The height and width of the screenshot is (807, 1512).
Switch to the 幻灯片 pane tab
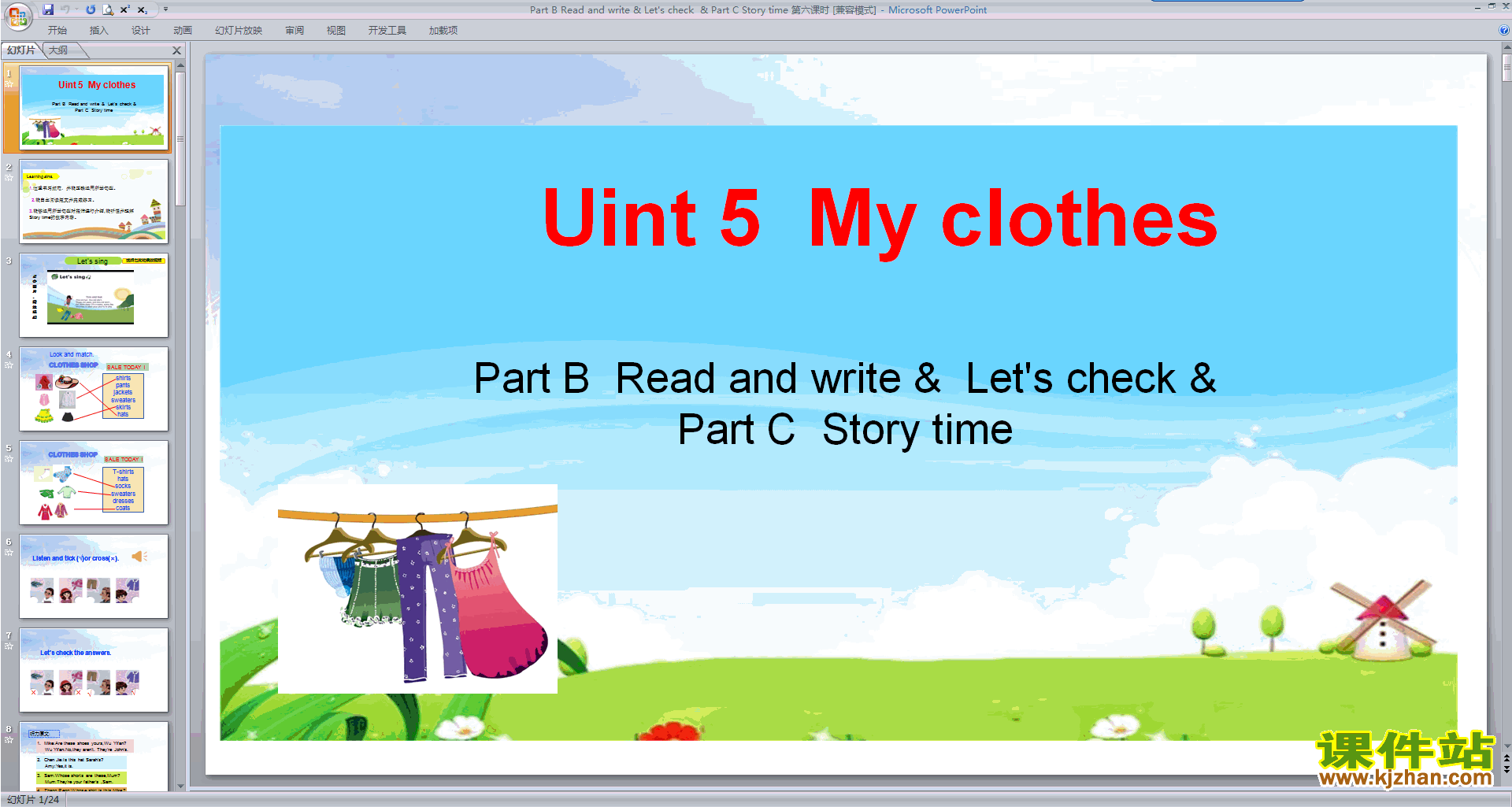click(x=21, y=50)
